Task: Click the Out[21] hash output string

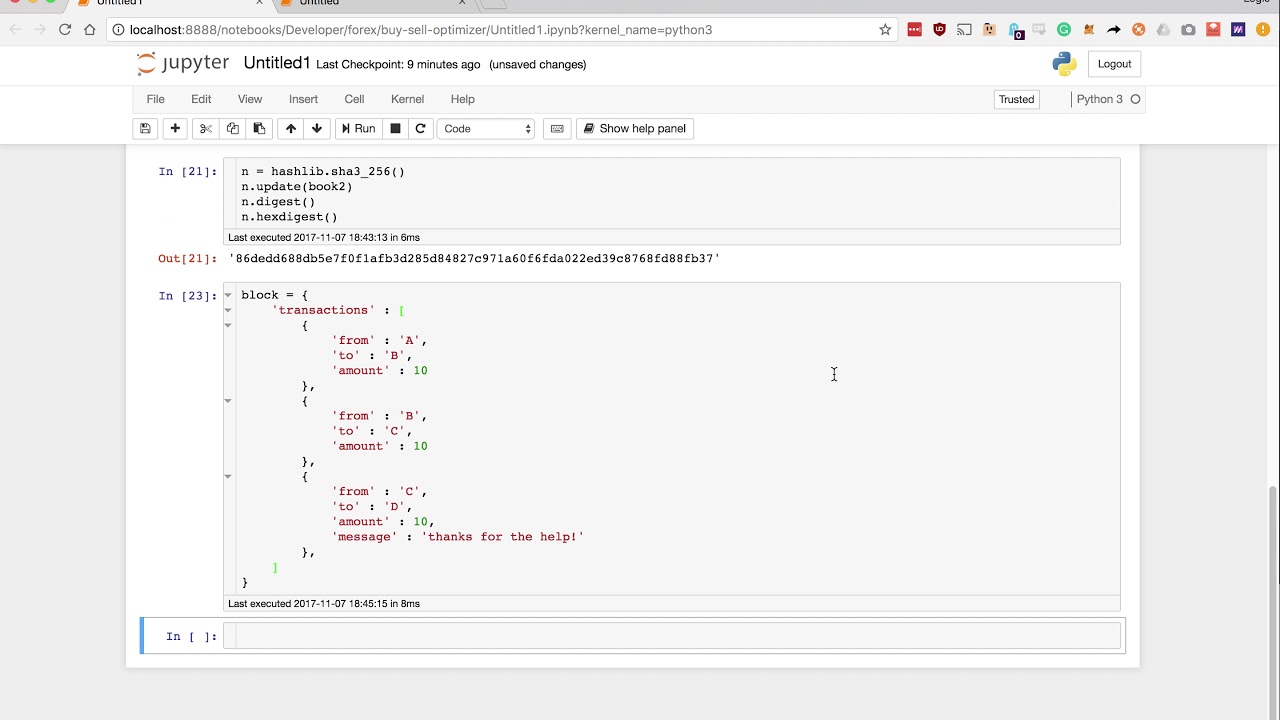Action: click(x=474, y=258)
